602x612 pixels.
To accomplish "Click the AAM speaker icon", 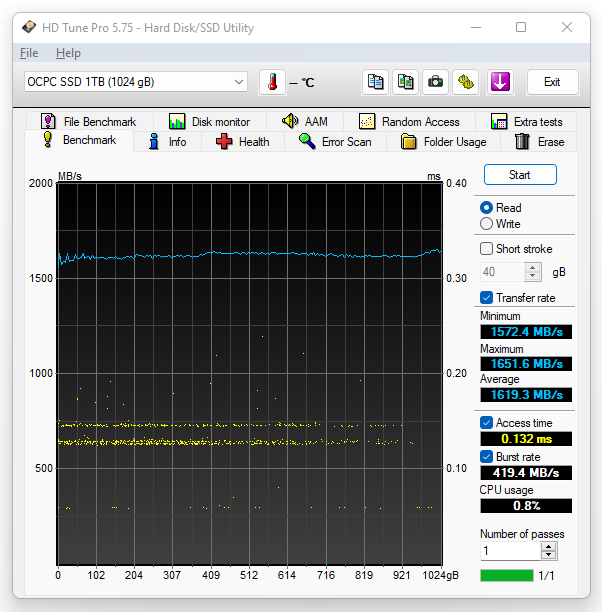I will pos(290,121).
